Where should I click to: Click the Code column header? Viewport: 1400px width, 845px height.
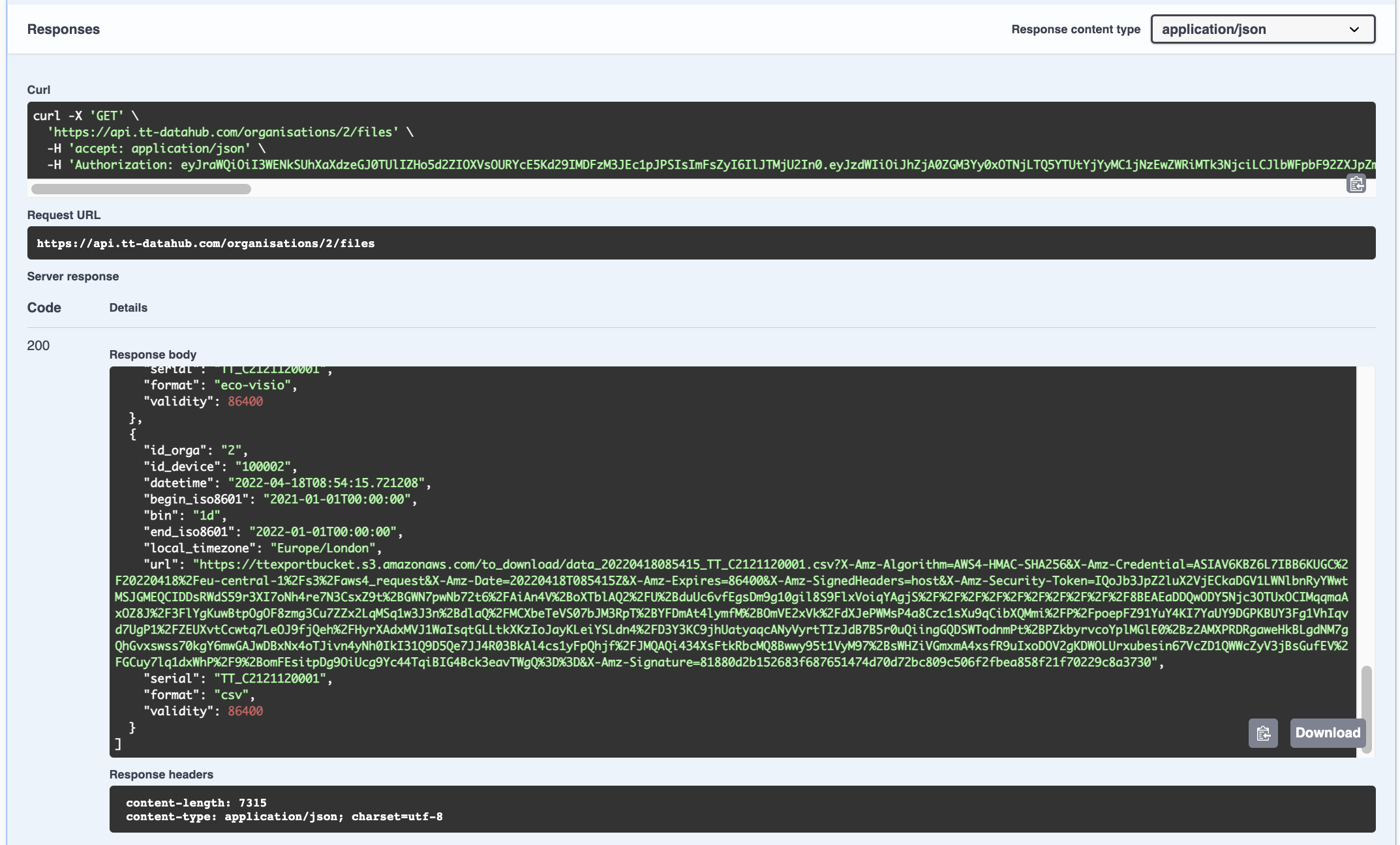point(44,308)
